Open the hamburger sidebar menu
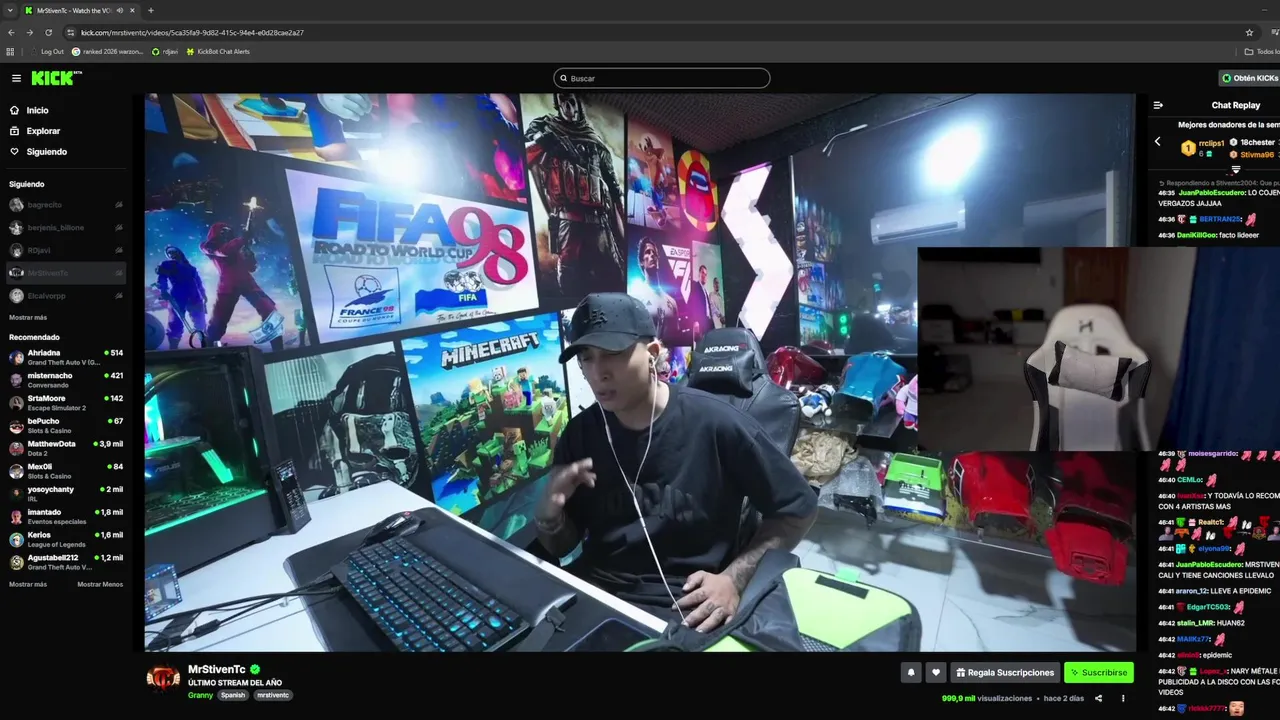Screen dimensions: 1280x720 pyautogui.click(x=16, y=78)
